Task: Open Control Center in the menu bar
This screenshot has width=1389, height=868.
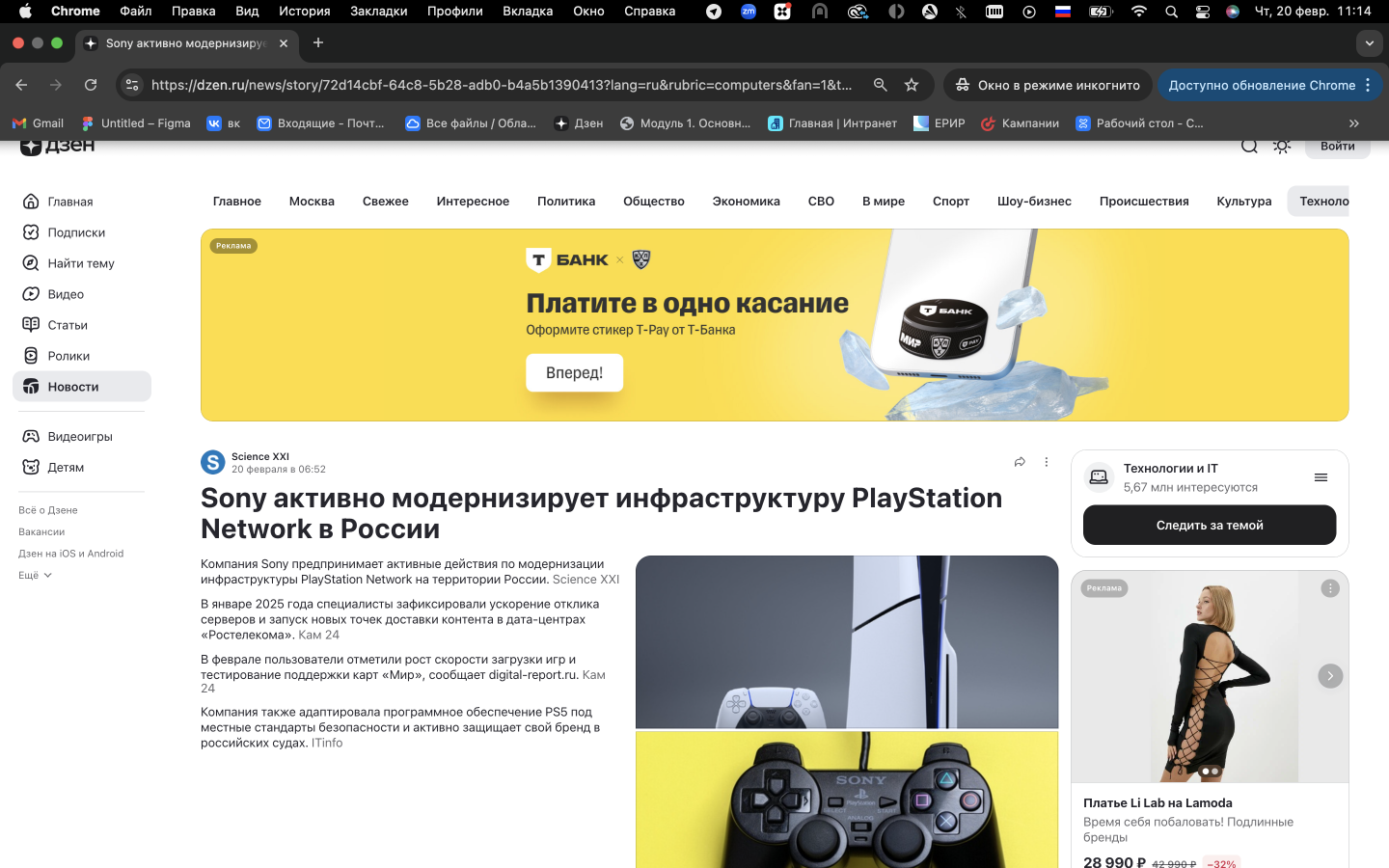Action: (1203, 12)
